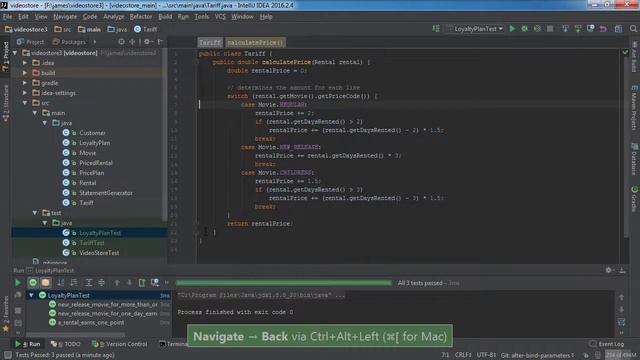The height and width of the screenshot is (360, 640).
Task: Export test results icon
Action: tap(142, 282)
